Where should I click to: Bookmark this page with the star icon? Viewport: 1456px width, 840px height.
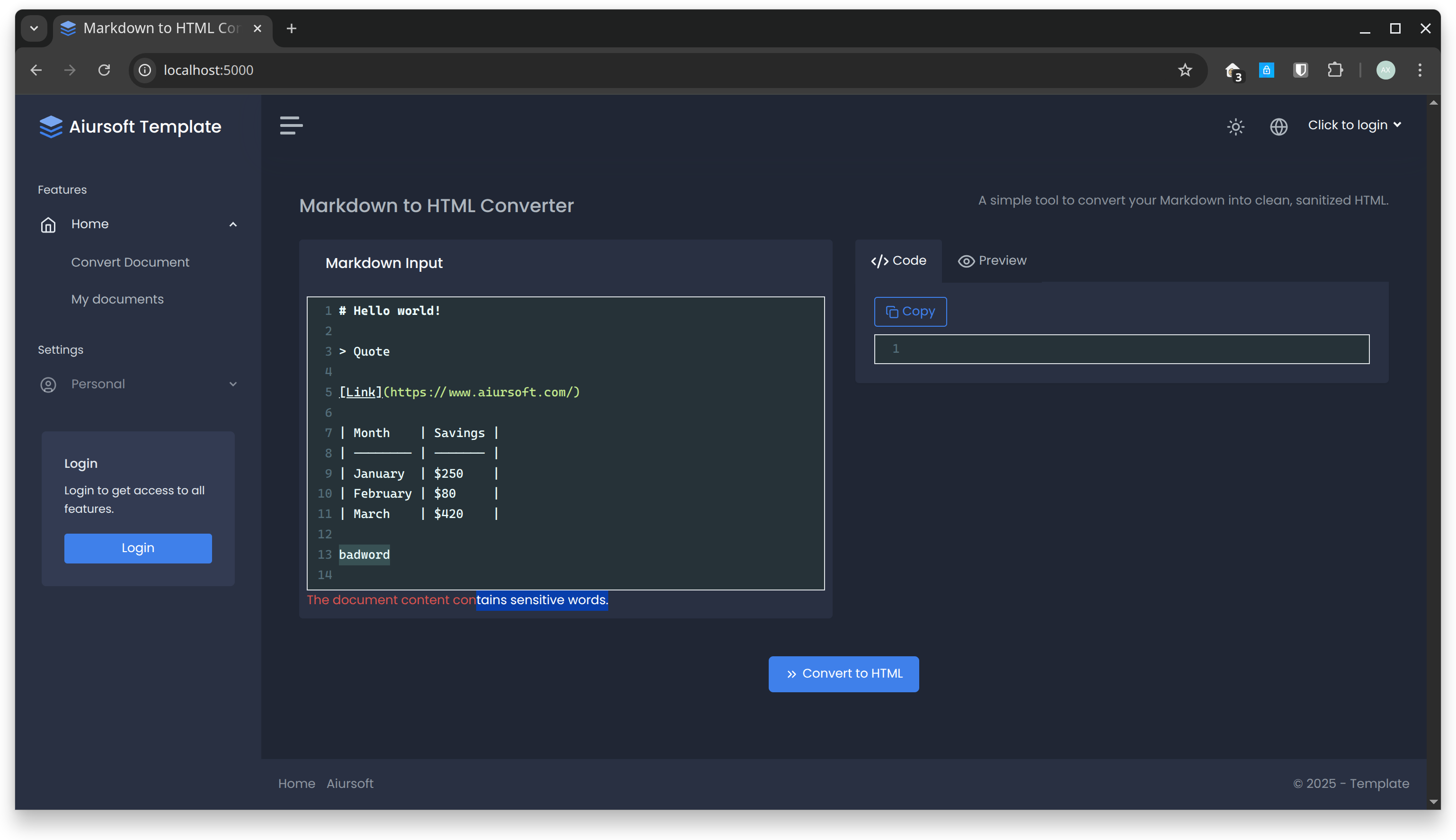click(x=1184, y=71)
